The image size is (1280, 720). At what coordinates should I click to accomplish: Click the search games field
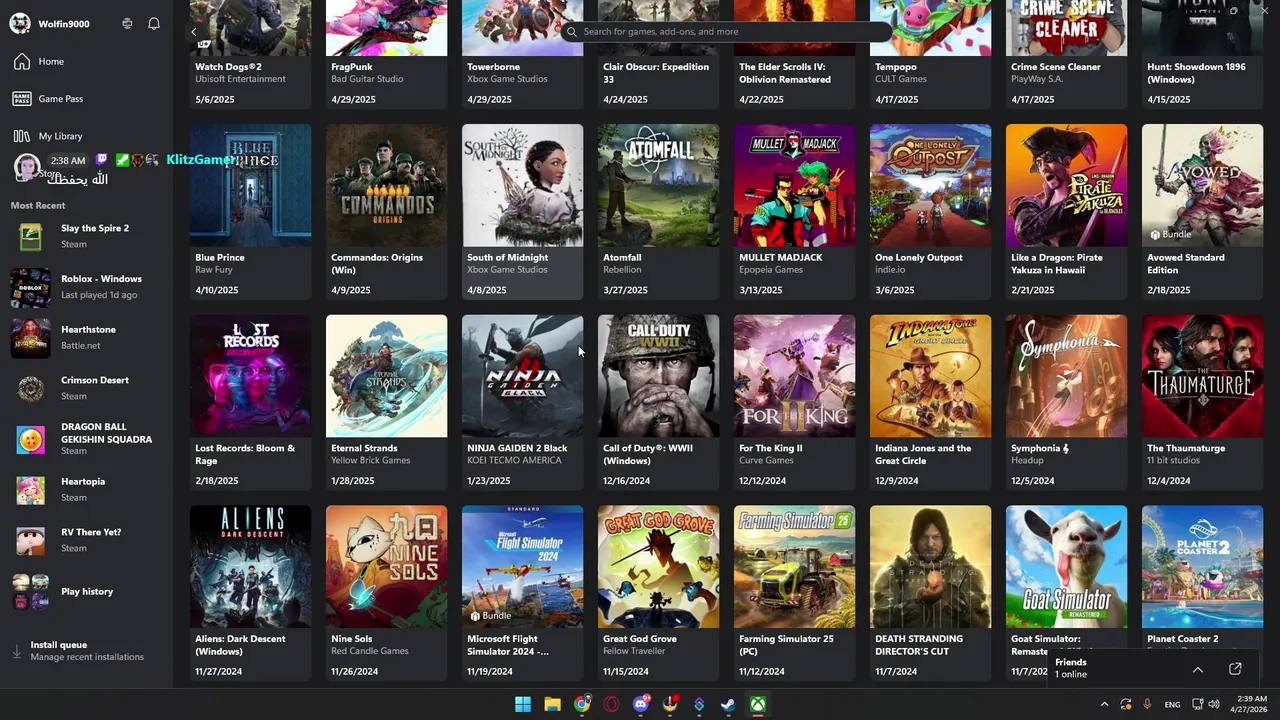[725, 32]
